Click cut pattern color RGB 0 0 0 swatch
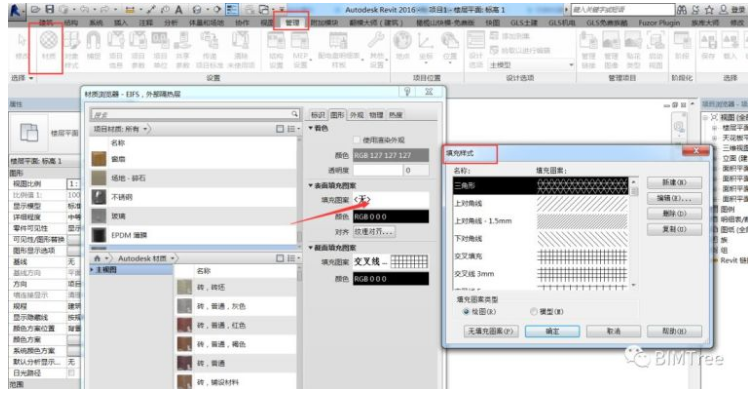756x398 pixels. [391, 279]
